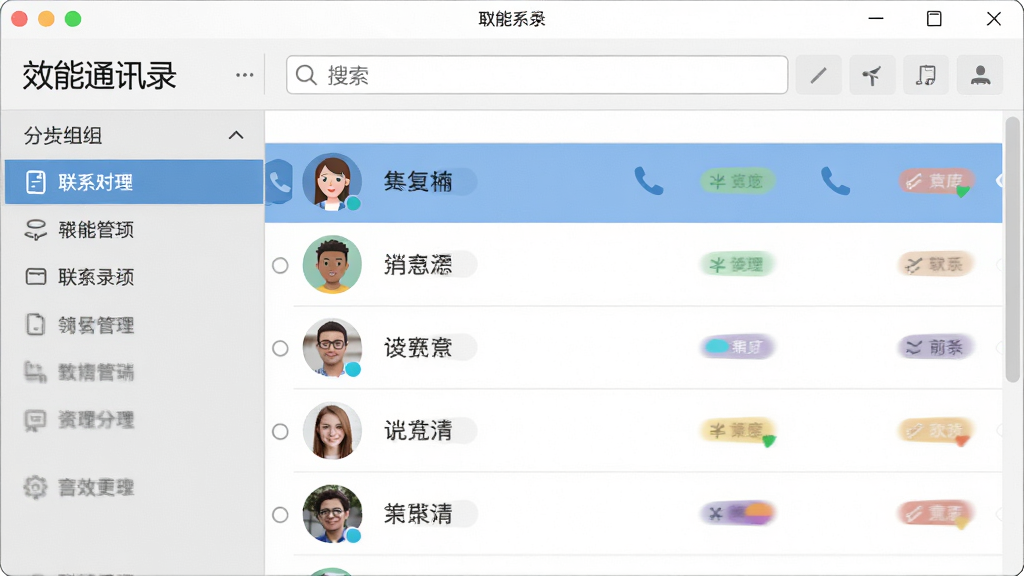This screenshot has width=1024, height=576.
Task: Click the red tag in 筞棐清 row
Action: point(936,513)
